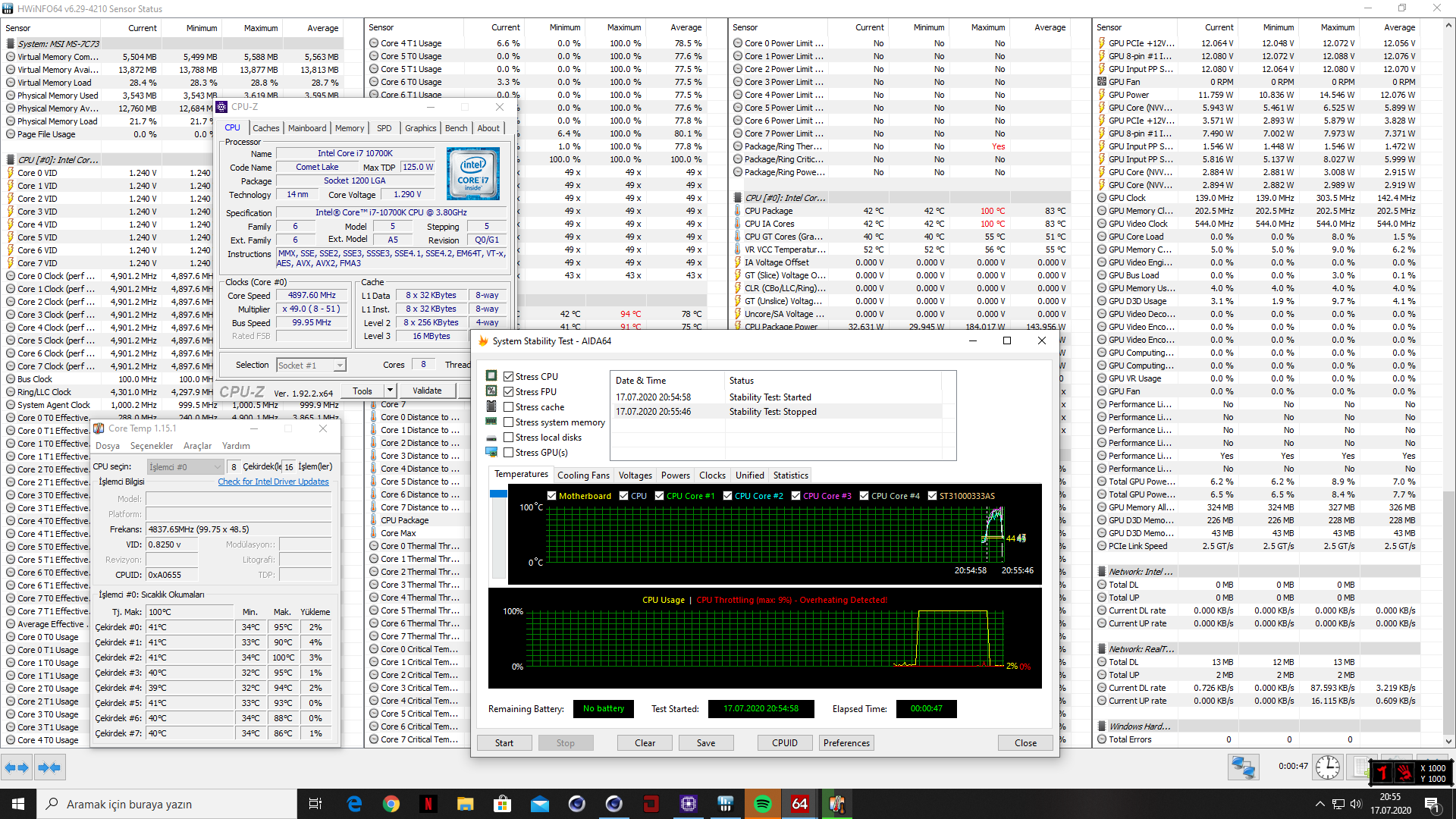
Task: Open the notification center icon
Action: pyautogui.click(x=1432, y=804)
